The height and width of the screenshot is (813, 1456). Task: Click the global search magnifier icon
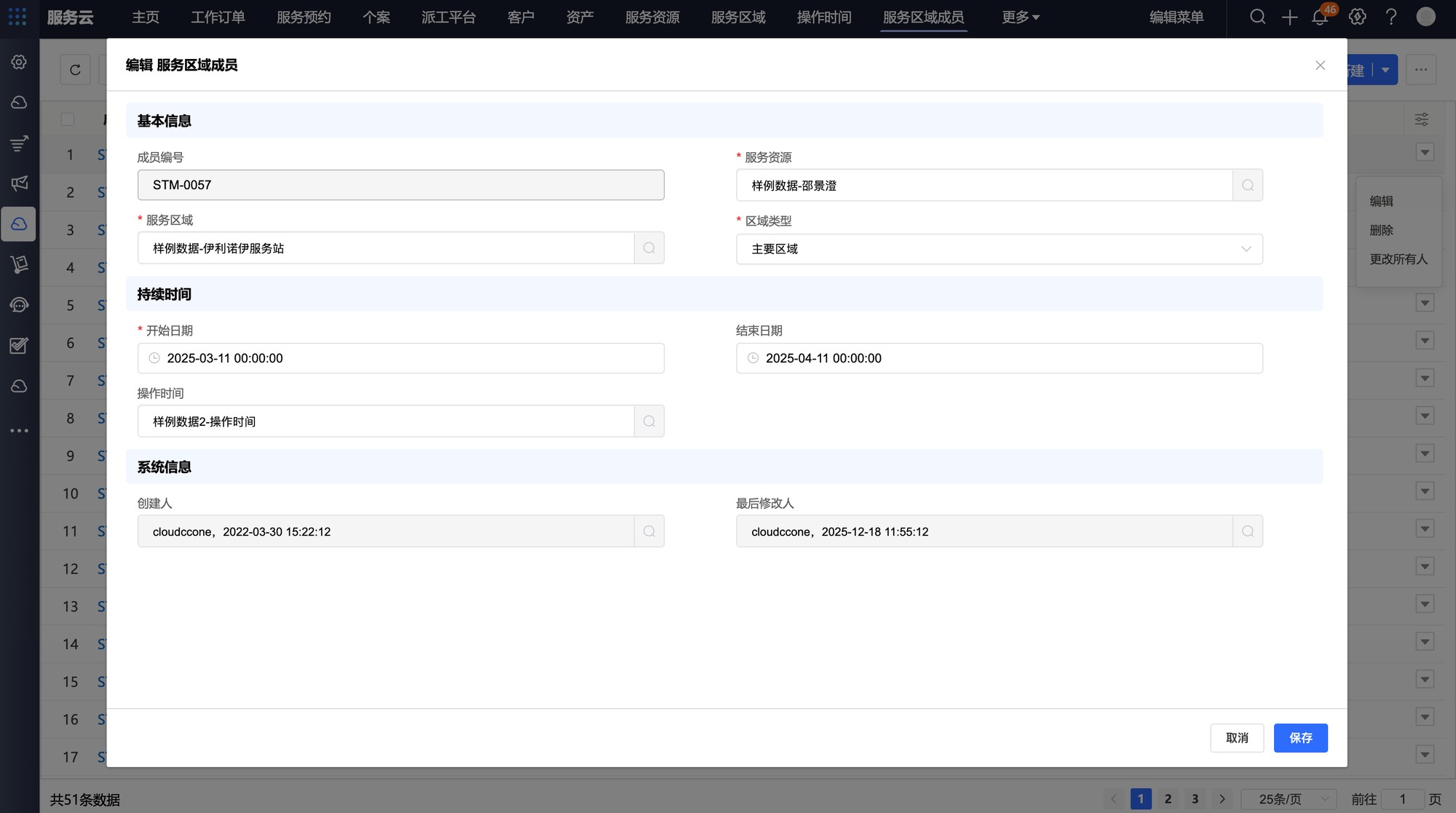1257,17
